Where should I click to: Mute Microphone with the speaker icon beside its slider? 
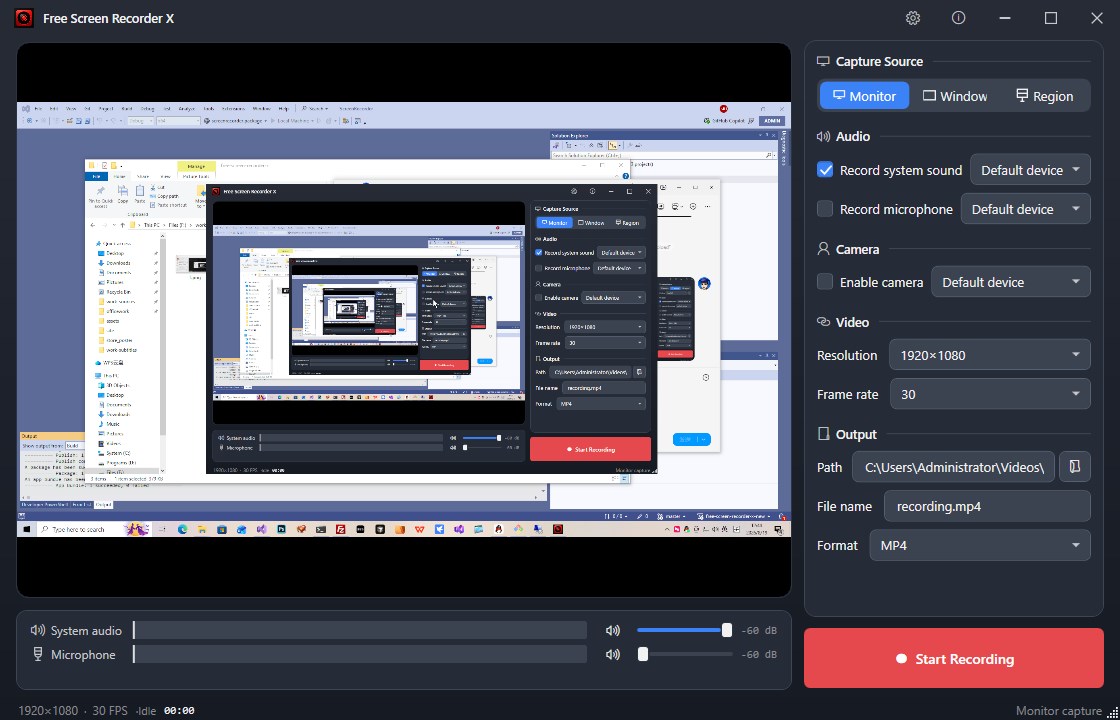point(613,654)
